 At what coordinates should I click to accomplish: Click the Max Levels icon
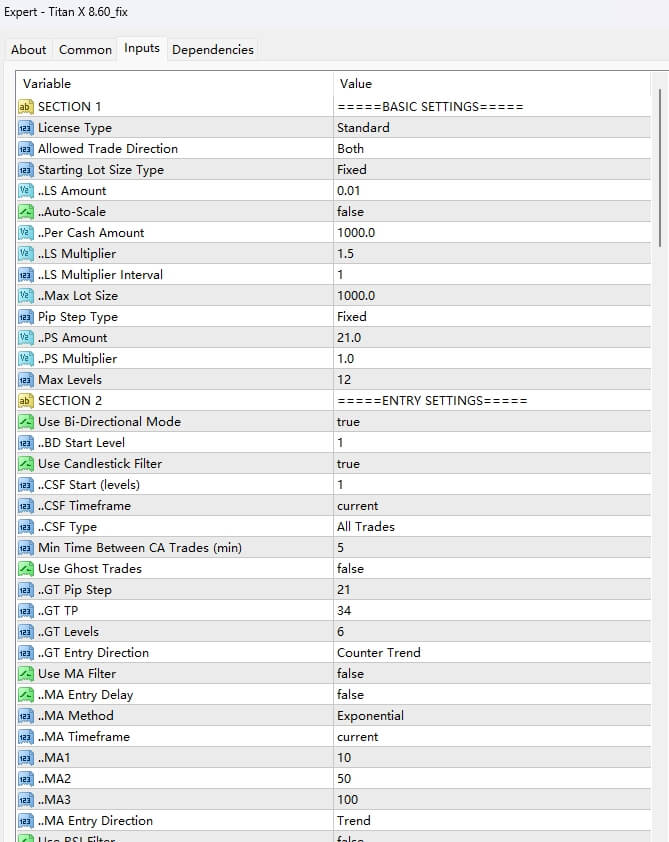(25, 380)
